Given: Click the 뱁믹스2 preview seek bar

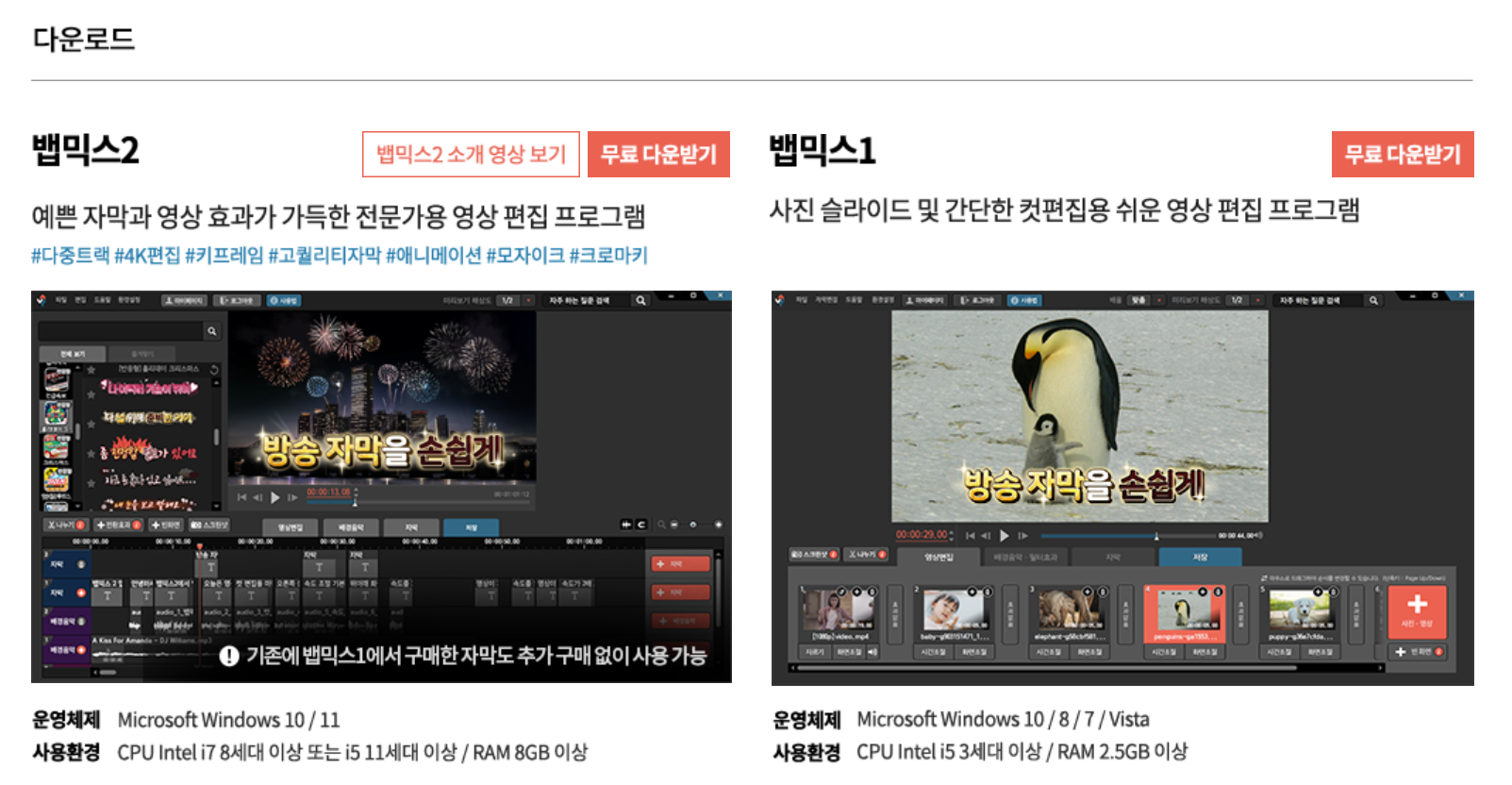Looking at the screenshot, I should pyautogui.click(x=418, y=502).
